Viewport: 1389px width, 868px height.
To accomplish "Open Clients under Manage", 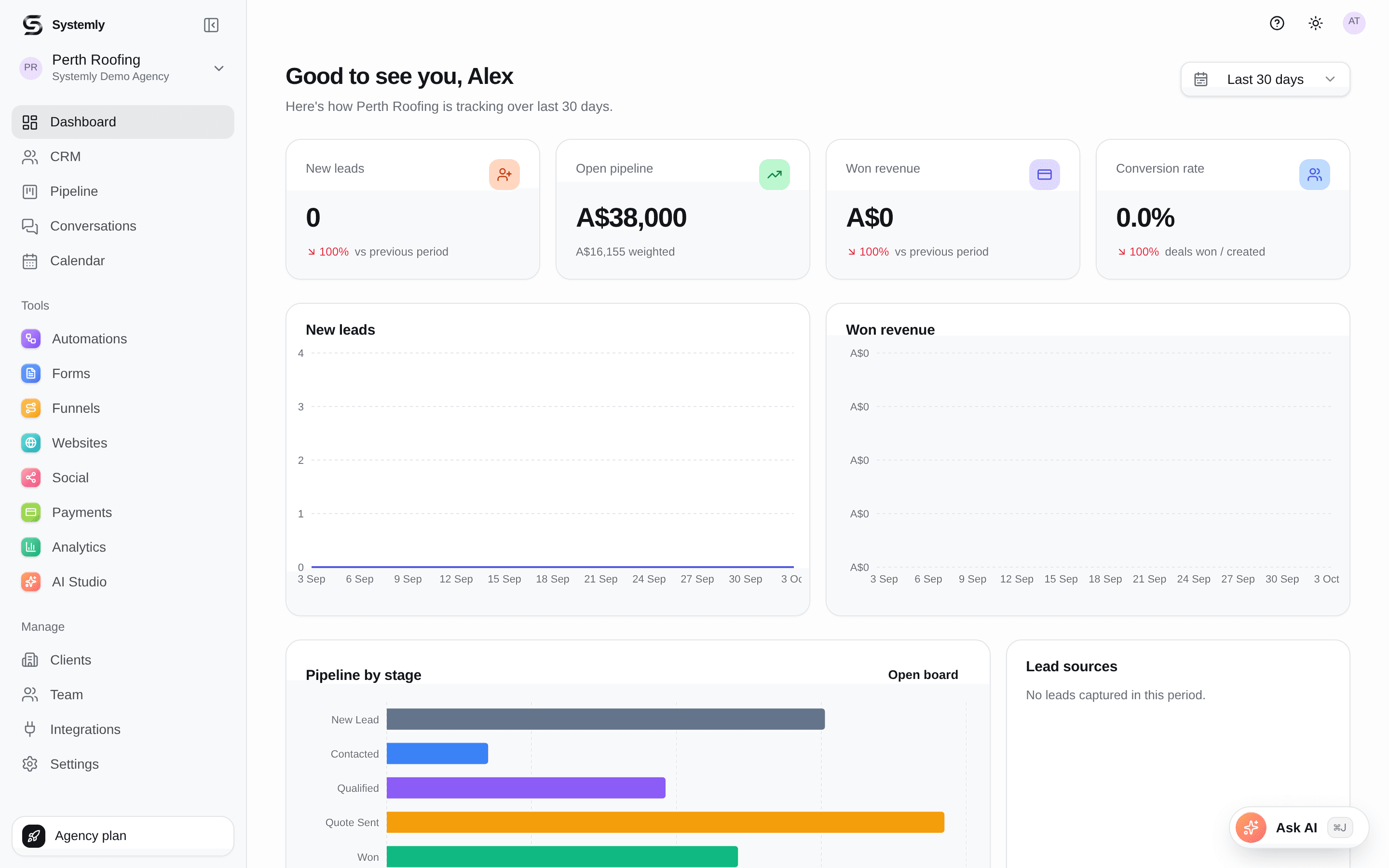I will click(123, 660).
